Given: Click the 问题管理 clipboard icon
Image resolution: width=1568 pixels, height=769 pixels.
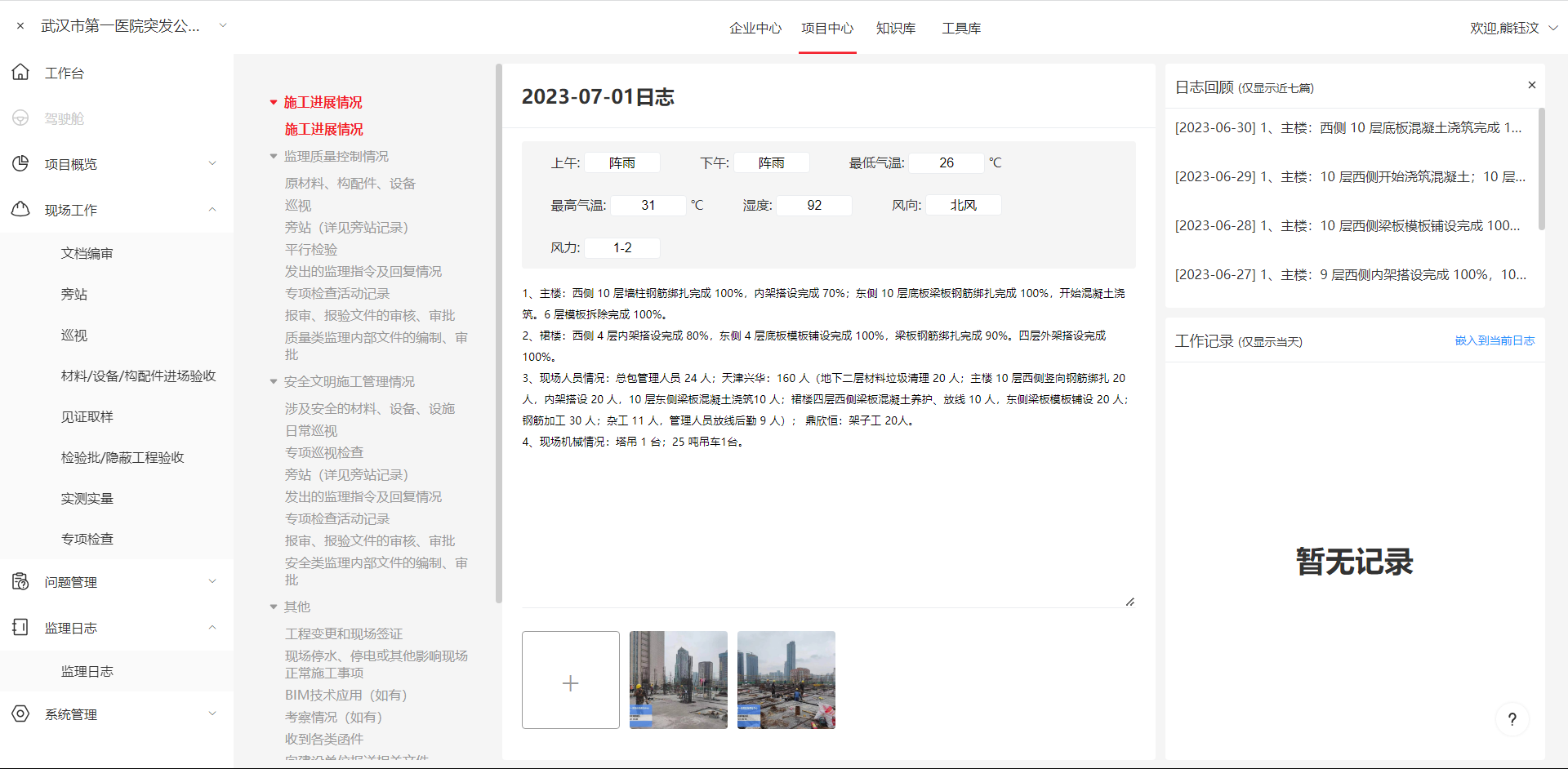Looking at the screenshot, I should [20, 581].
